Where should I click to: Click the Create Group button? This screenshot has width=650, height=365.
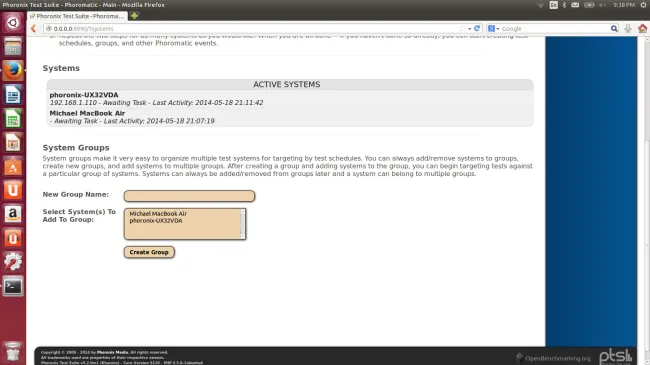149,252
